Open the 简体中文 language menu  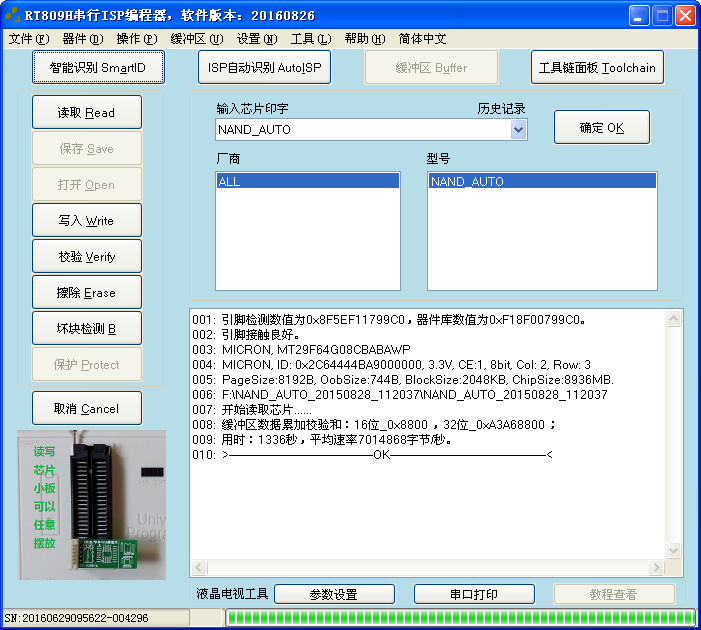click(x=422, y=39)
